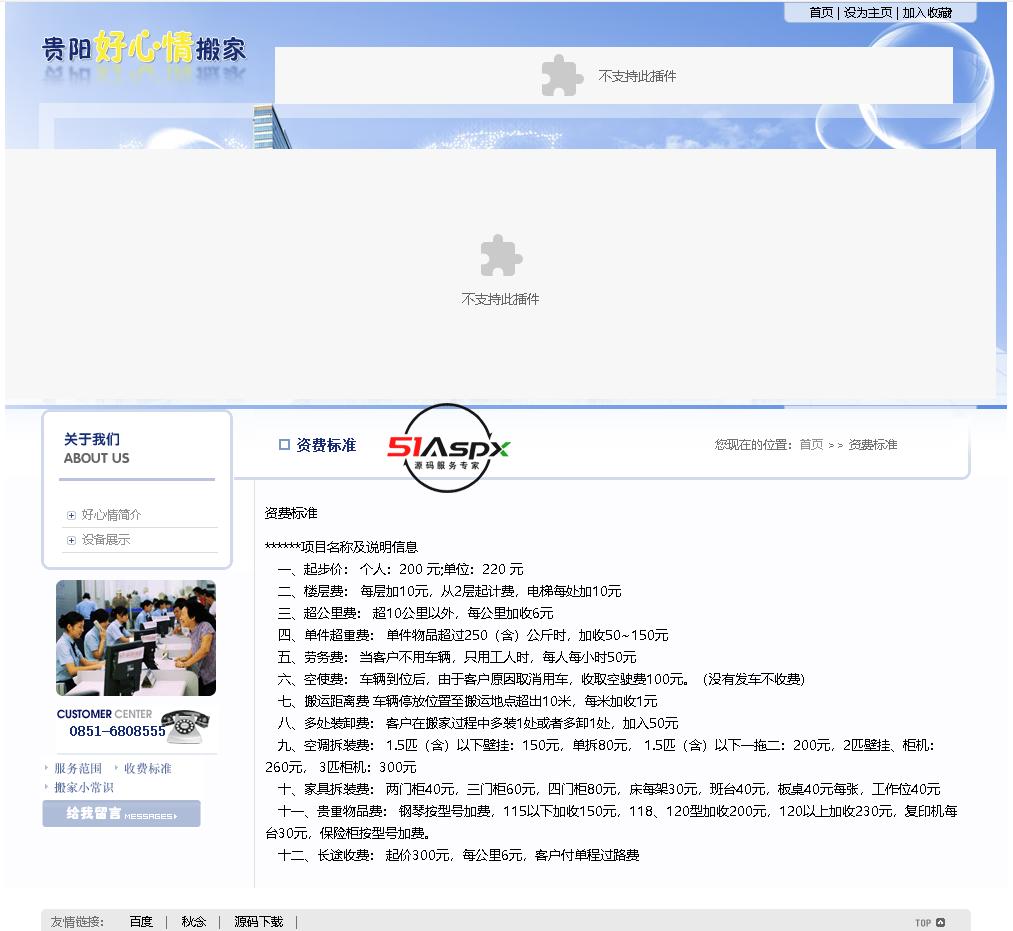The height and width of the screenshot is (931, 1013).
Task: Click the line 二、楼层费 pricing text
Action: click(x=450, y=591)
